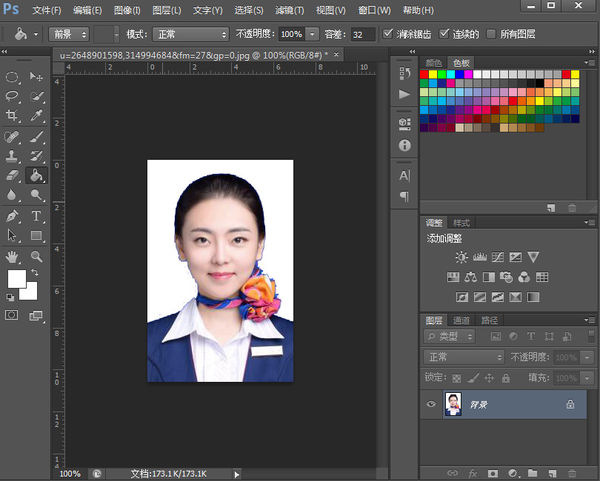This screenshot has width=600, height=481.
Task: Select the Zoom magnifier tool
Action: [x=37, y=256]
